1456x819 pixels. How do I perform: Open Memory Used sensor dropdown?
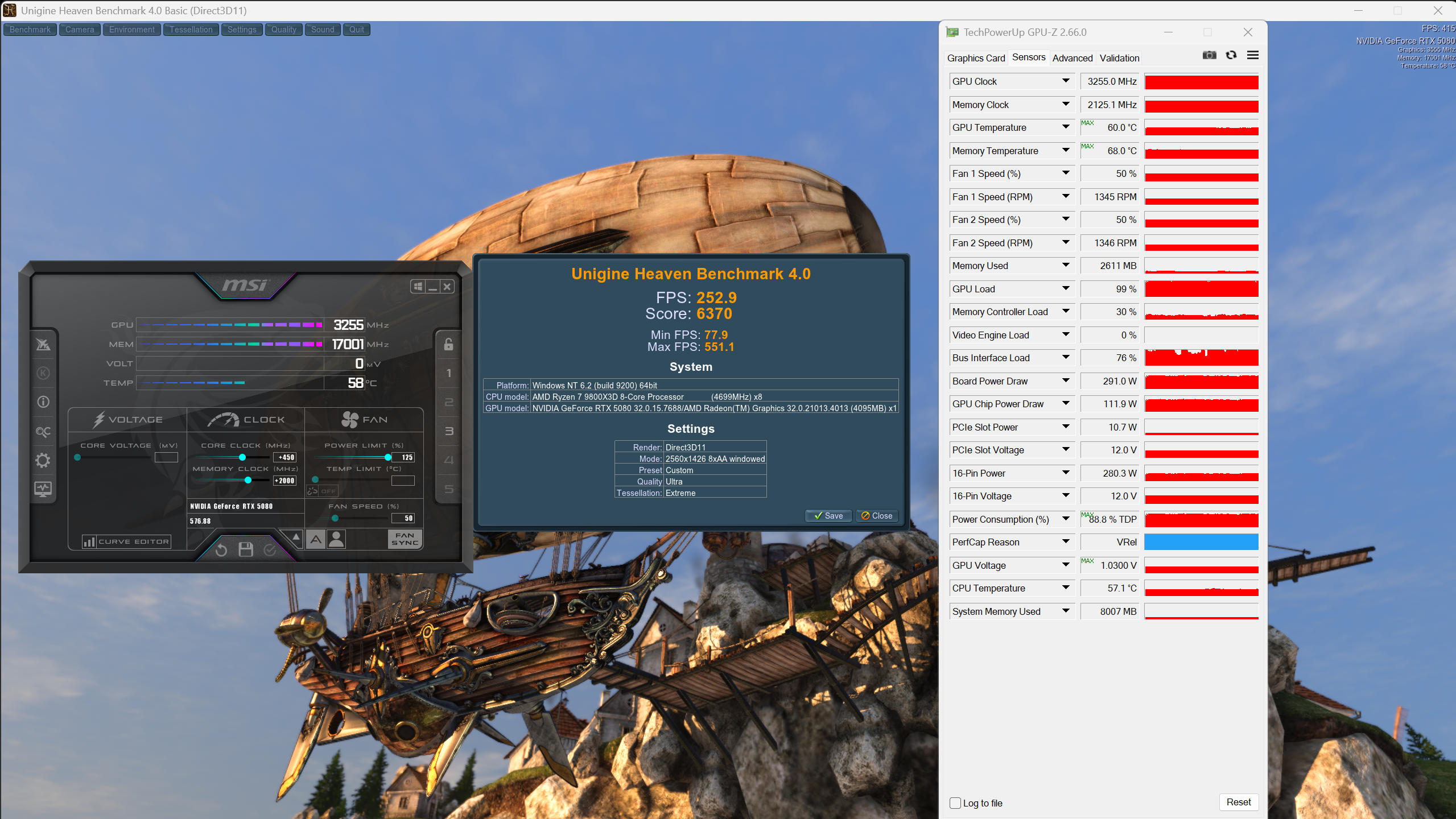point(1066,266)
